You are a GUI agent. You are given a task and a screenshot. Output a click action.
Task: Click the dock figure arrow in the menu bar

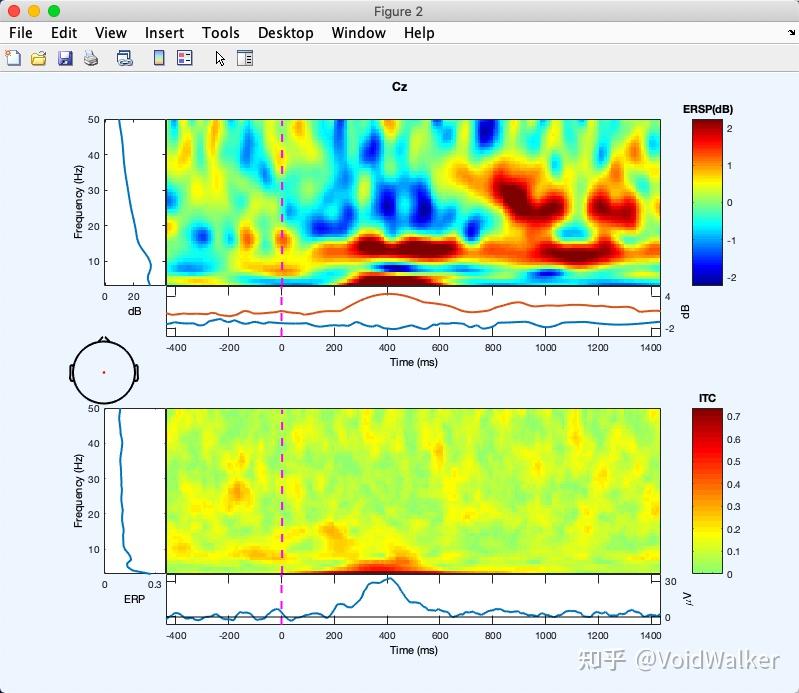(x=791, y=33)
